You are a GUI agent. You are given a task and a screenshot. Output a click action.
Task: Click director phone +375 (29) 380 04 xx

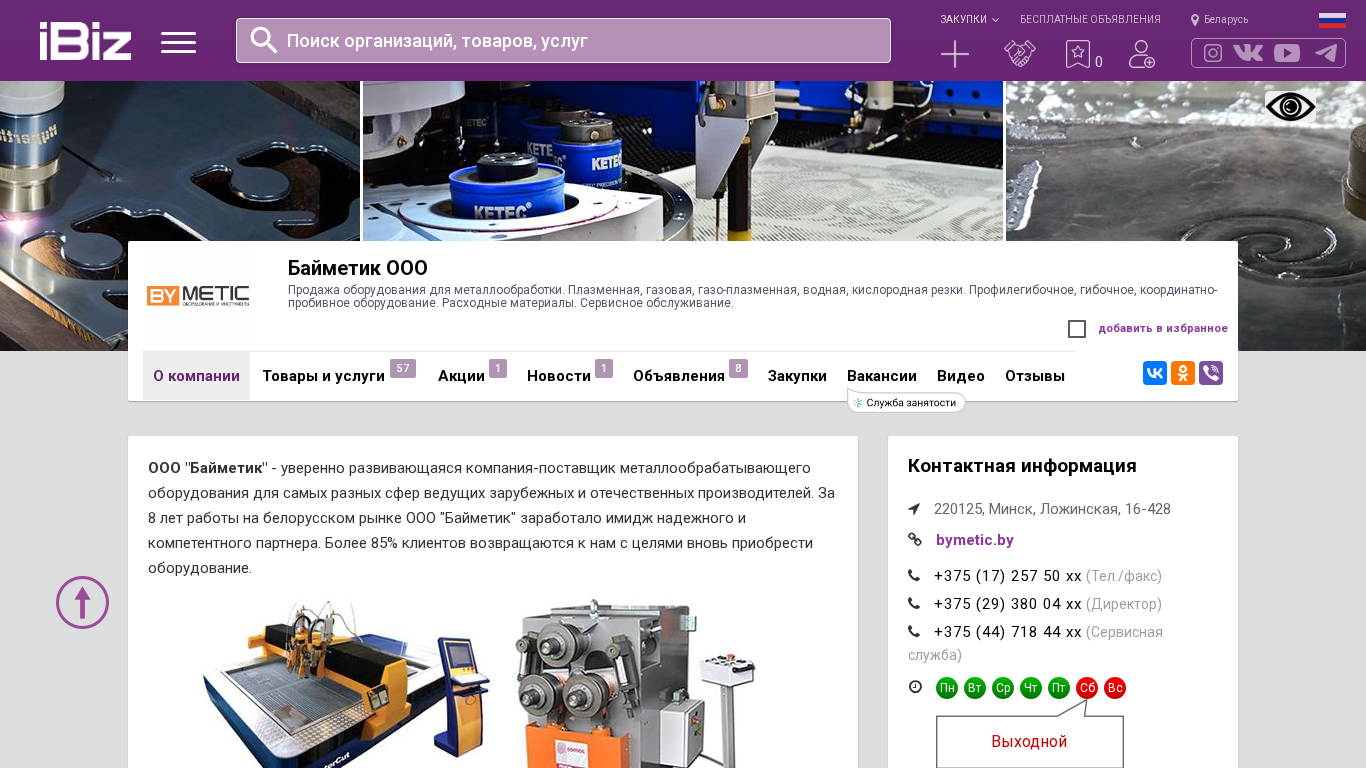point(1008,604)
